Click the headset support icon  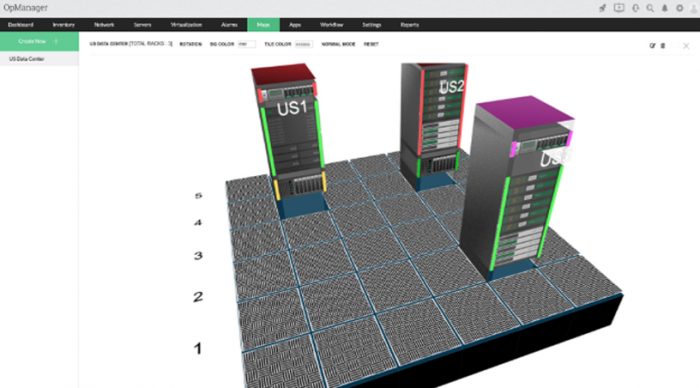[x=635, y=8]
